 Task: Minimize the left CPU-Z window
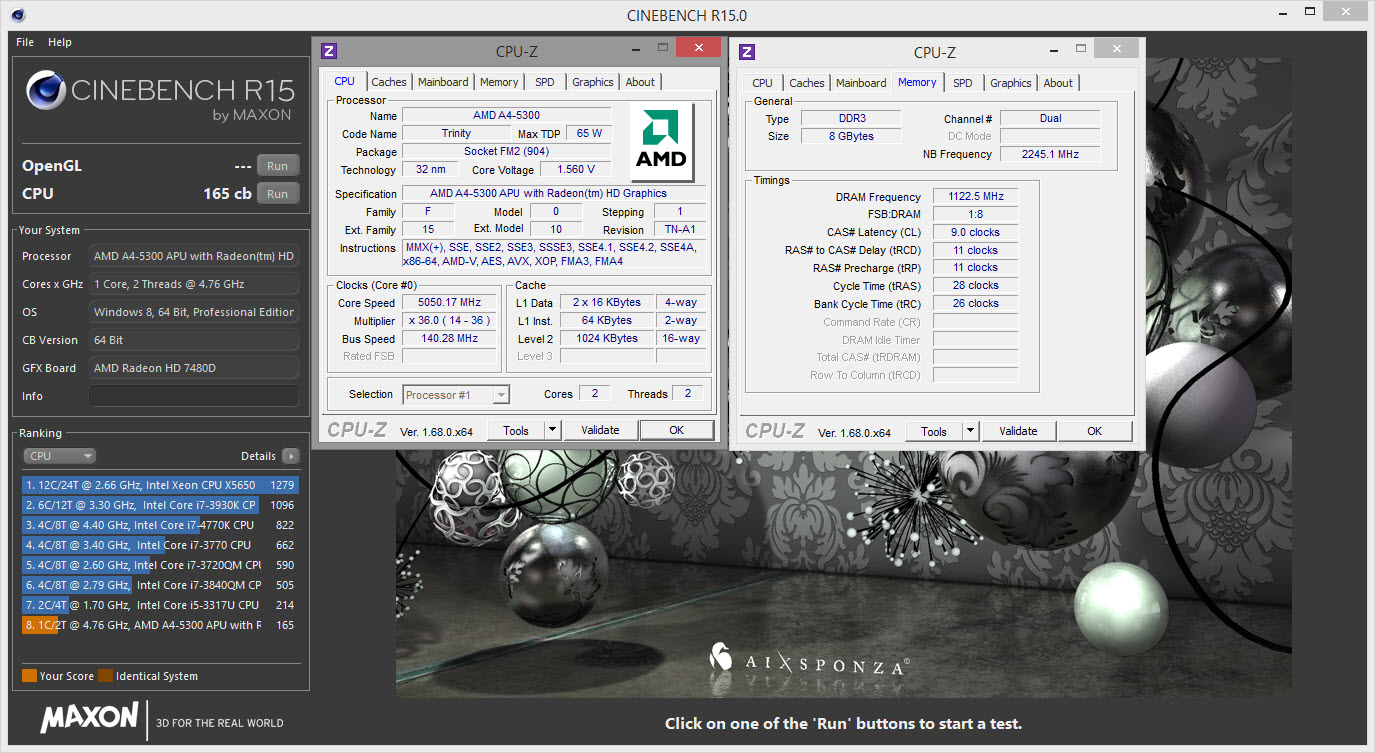(636, 50)
